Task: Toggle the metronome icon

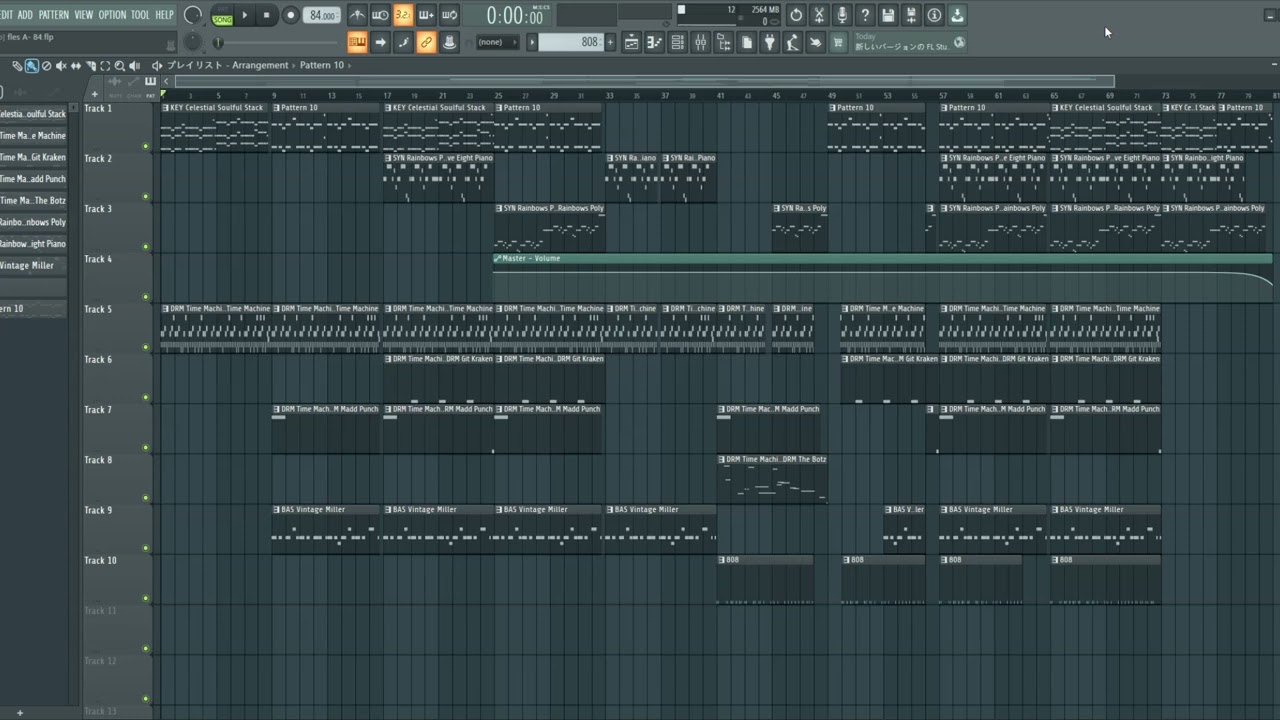Action: click(x=357, y=15)
